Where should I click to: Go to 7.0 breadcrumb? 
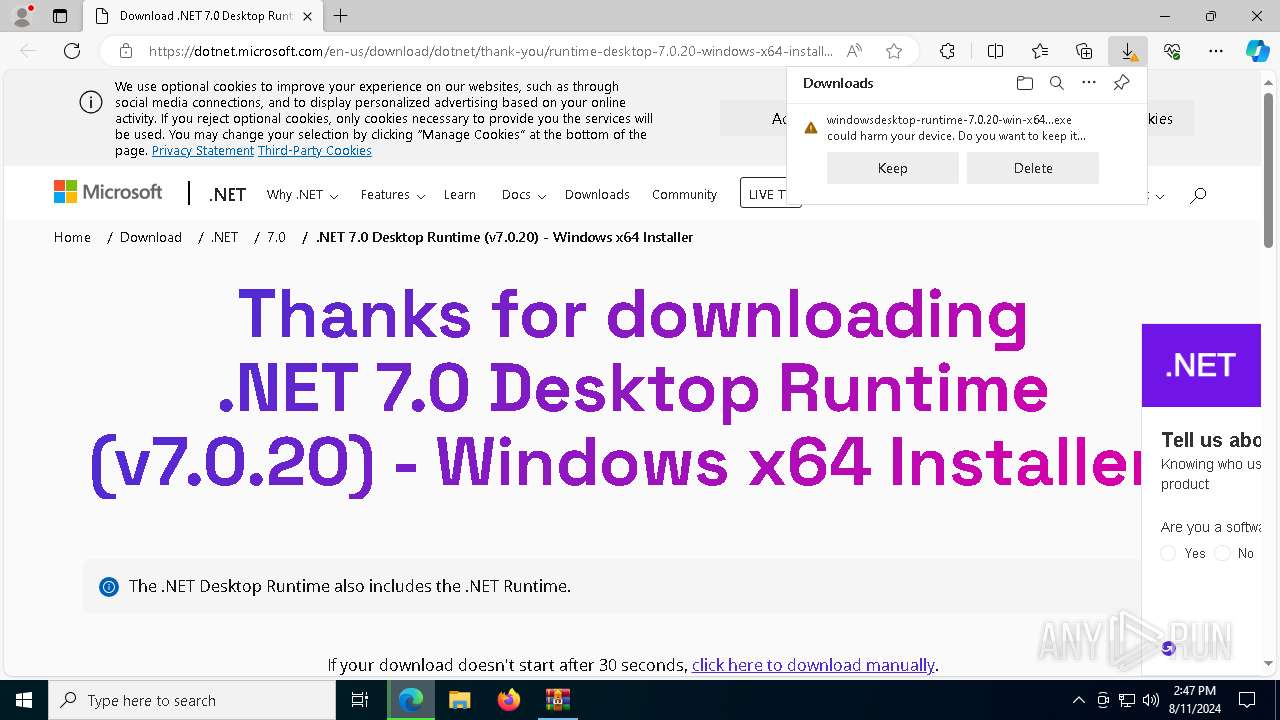276,237
